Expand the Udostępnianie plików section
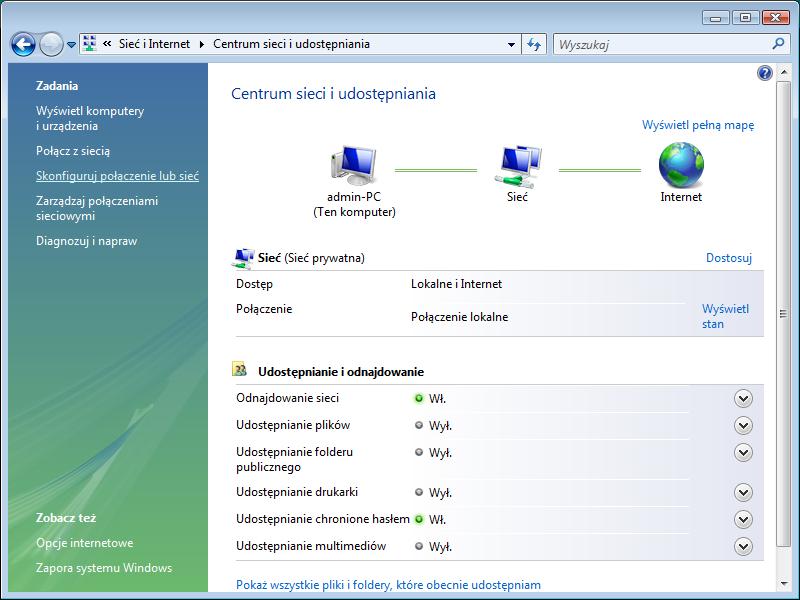 pyautogui.click(x=742, y=425)
